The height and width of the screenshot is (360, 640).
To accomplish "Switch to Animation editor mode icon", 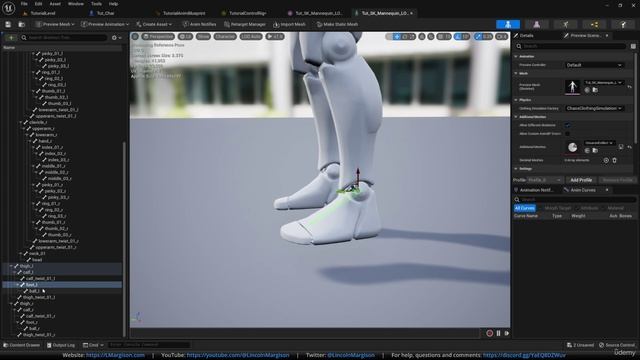I will point(565,24).
